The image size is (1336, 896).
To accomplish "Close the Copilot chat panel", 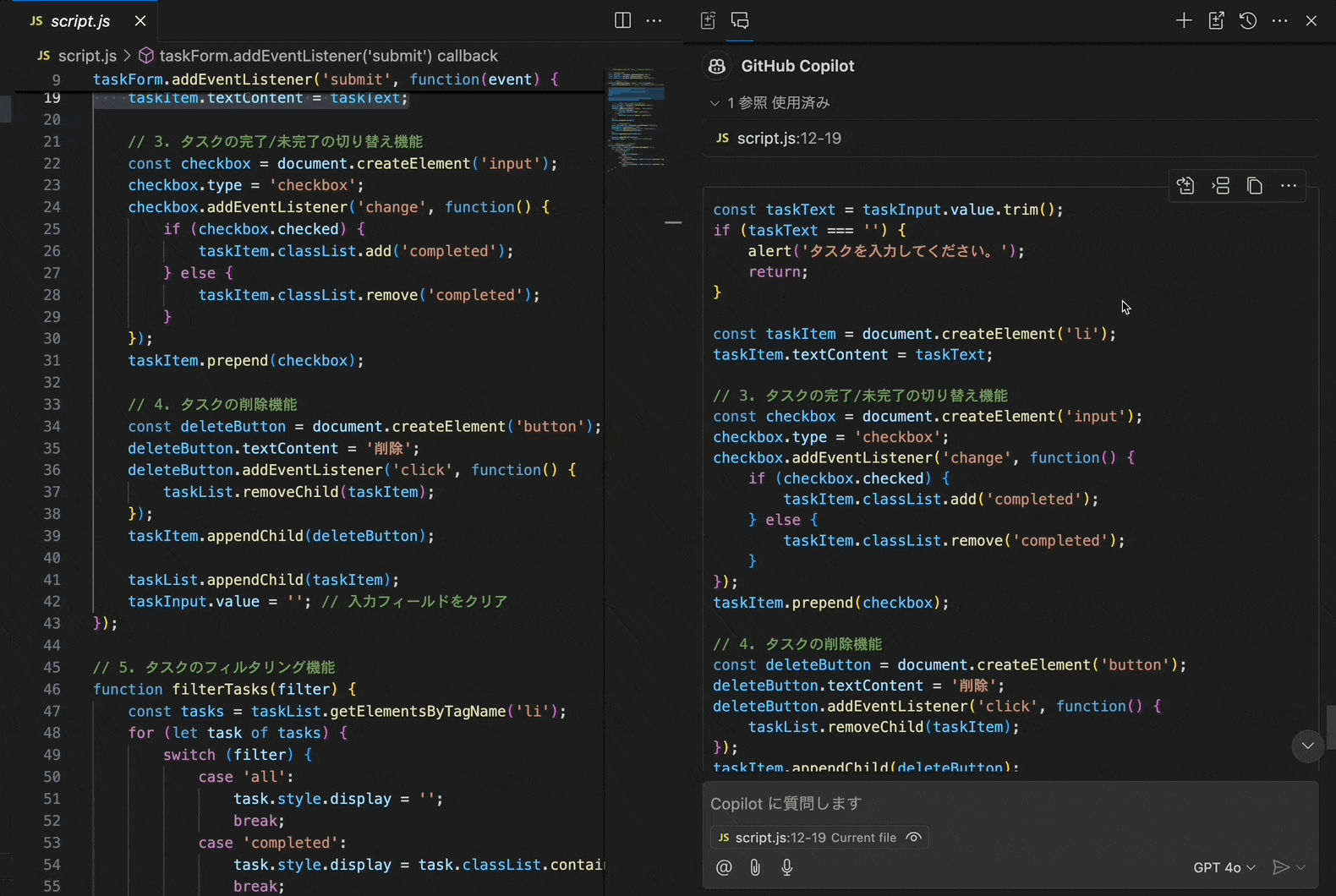I will coord(1311,20).
